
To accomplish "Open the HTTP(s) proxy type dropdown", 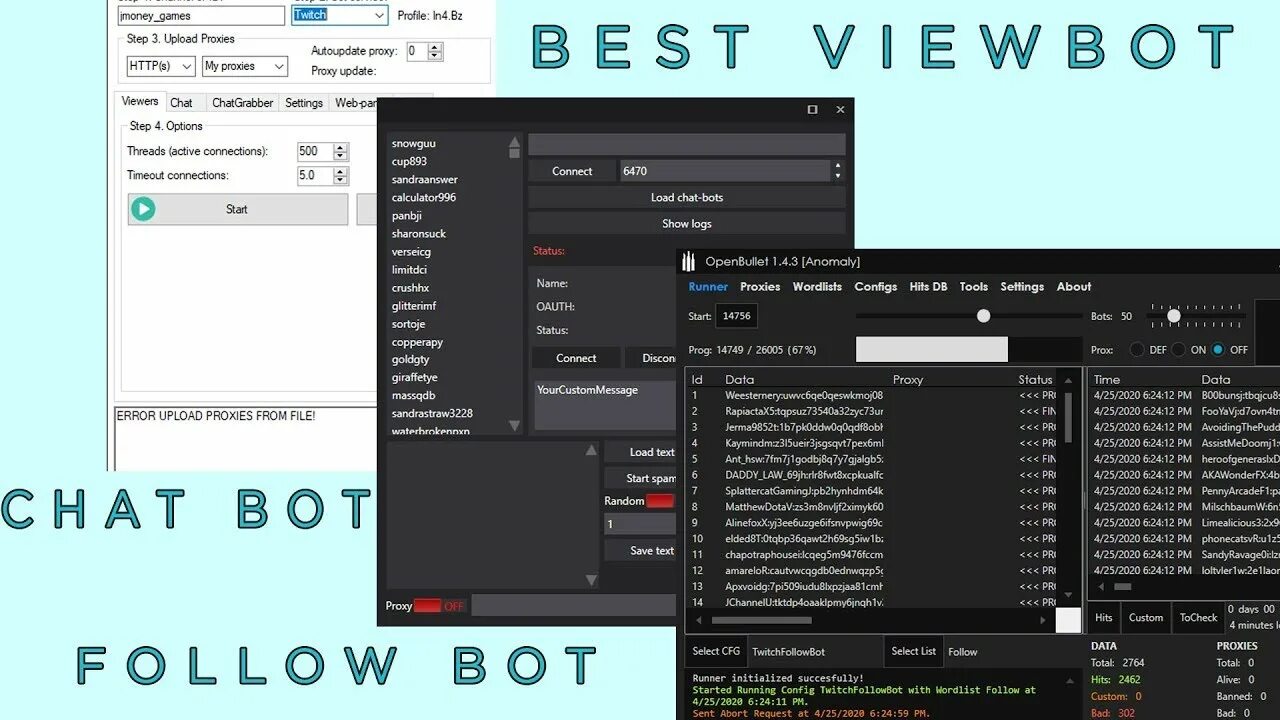I will coord(186,66).
